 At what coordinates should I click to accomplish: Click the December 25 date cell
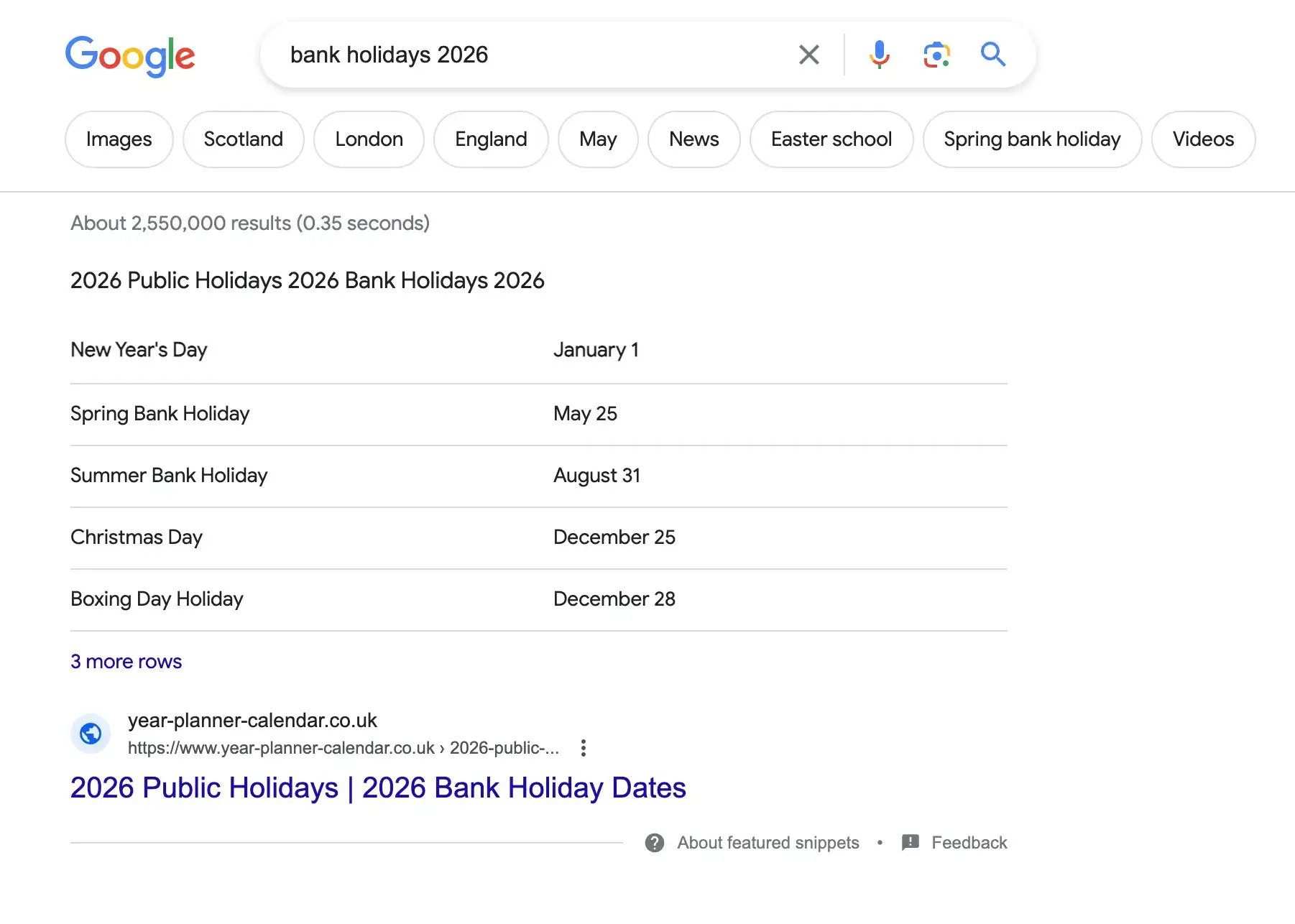[614, 537]
